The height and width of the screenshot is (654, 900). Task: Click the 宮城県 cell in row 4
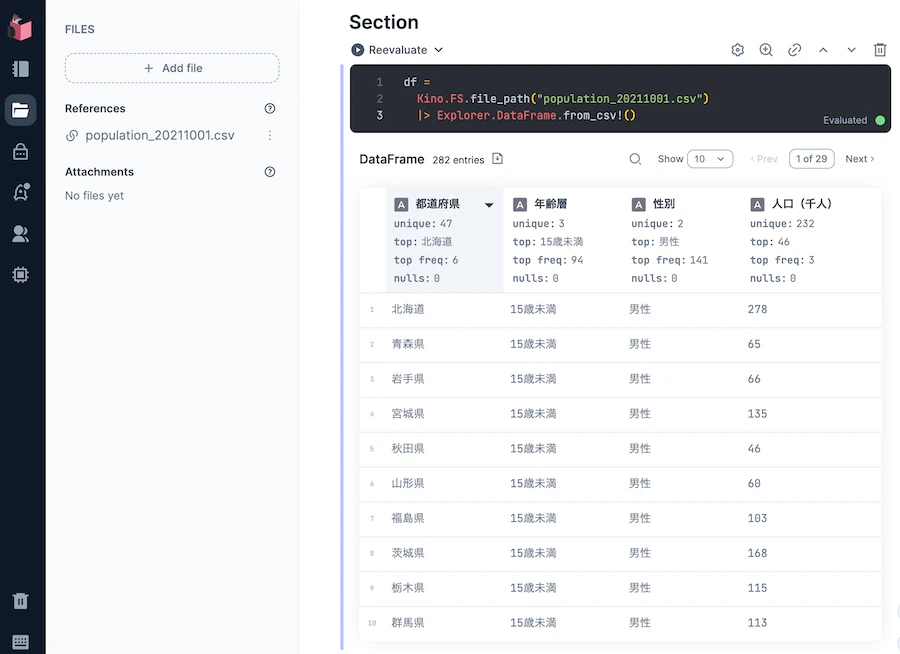408,413
